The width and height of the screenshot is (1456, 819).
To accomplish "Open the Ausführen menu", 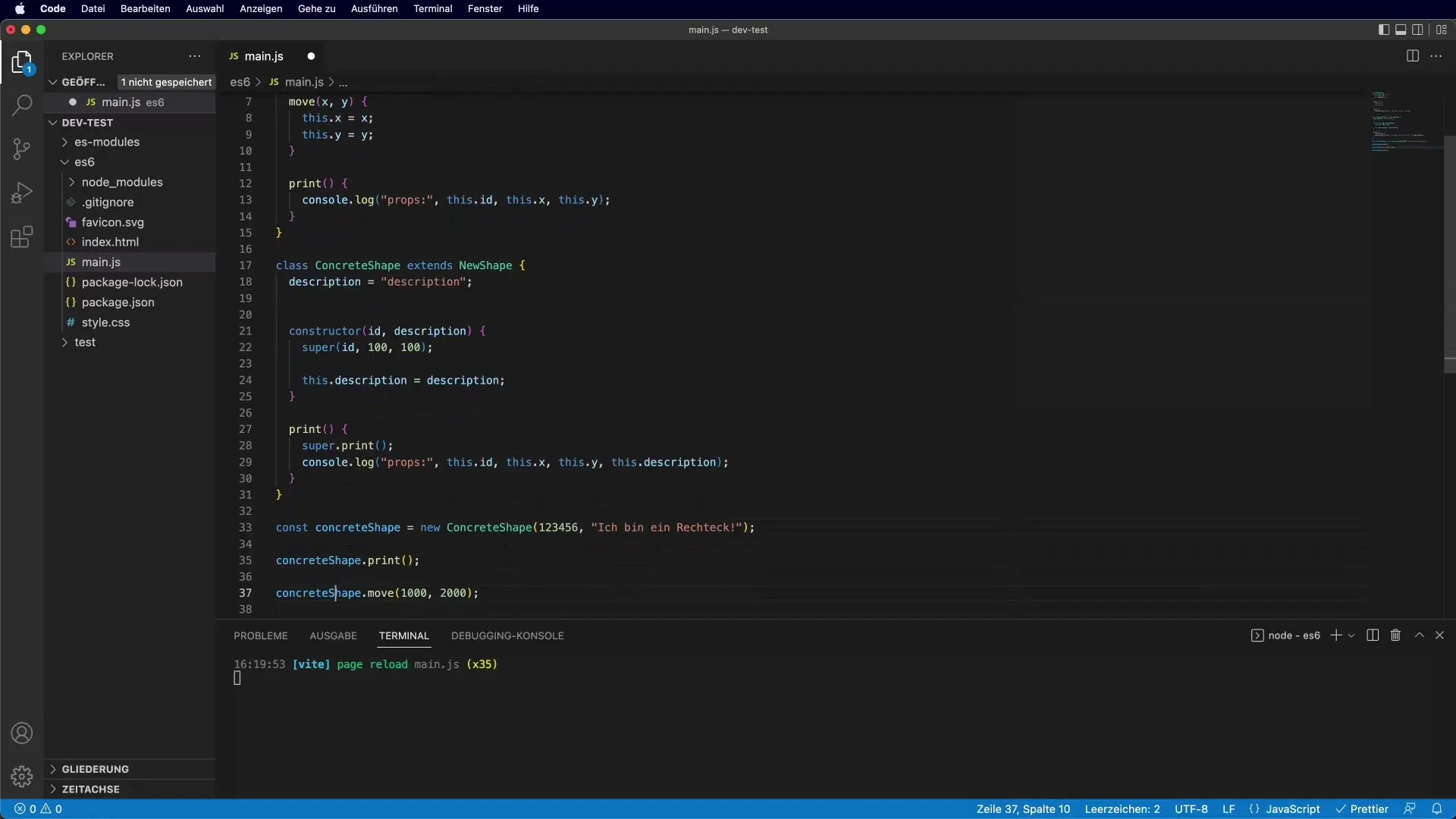I will pyautogui.click(x=375, y=8).
